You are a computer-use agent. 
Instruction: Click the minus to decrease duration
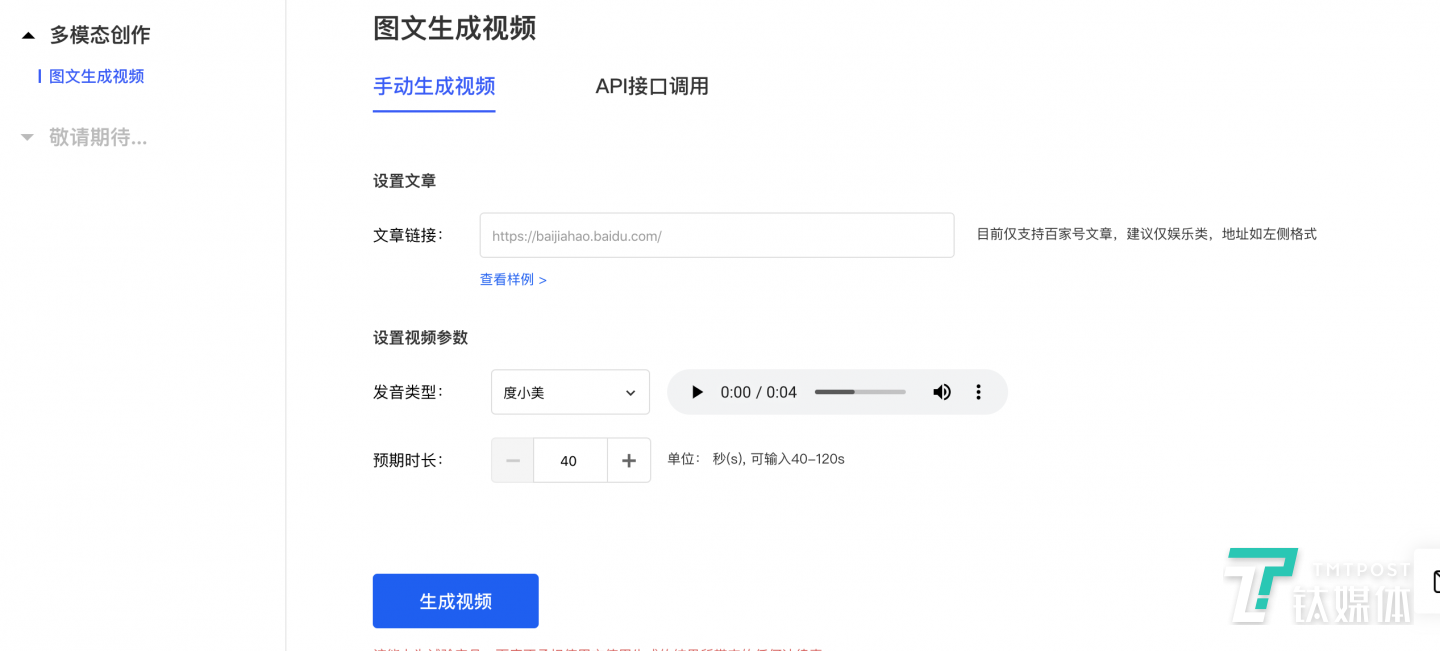click(x=512, y=460)
